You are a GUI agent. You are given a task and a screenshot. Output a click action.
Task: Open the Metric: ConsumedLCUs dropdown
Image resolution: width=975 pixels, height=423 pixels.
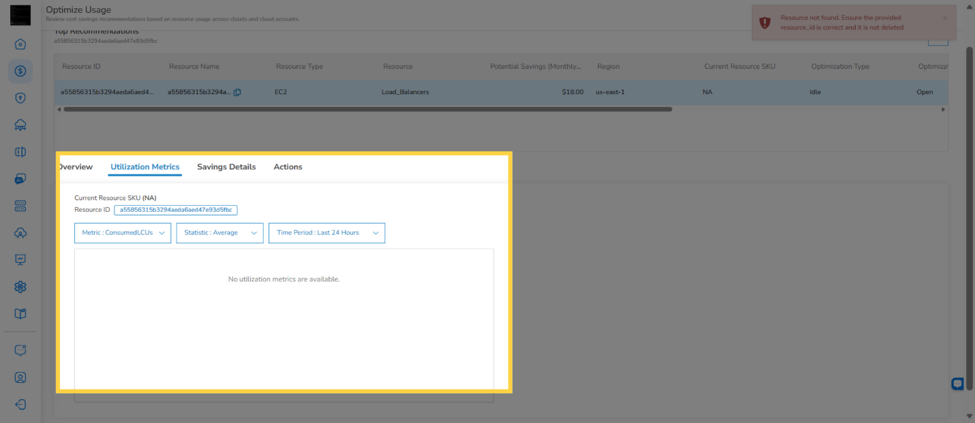(122, 233)
